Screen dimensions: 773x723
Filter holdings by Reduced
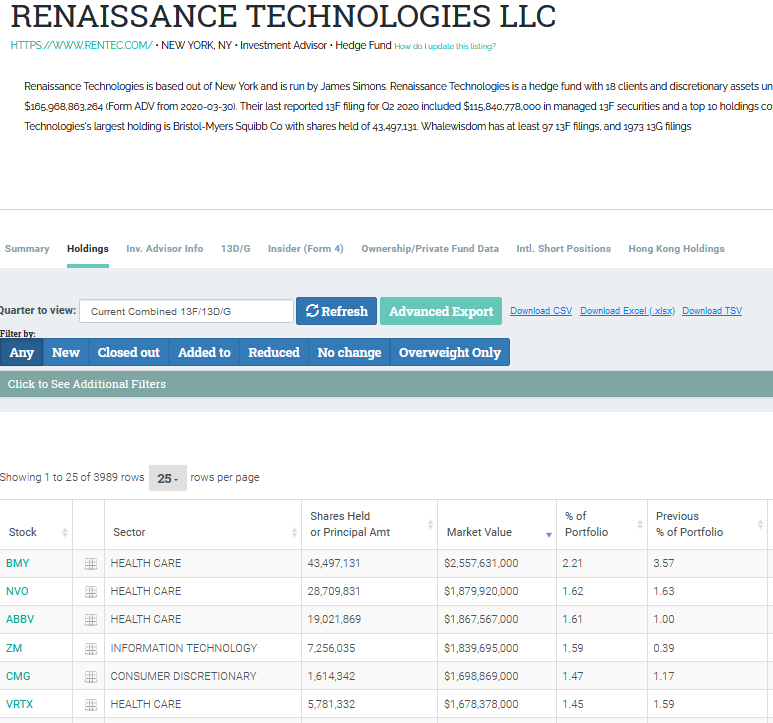pyautogui.click(x=274, y=352)
